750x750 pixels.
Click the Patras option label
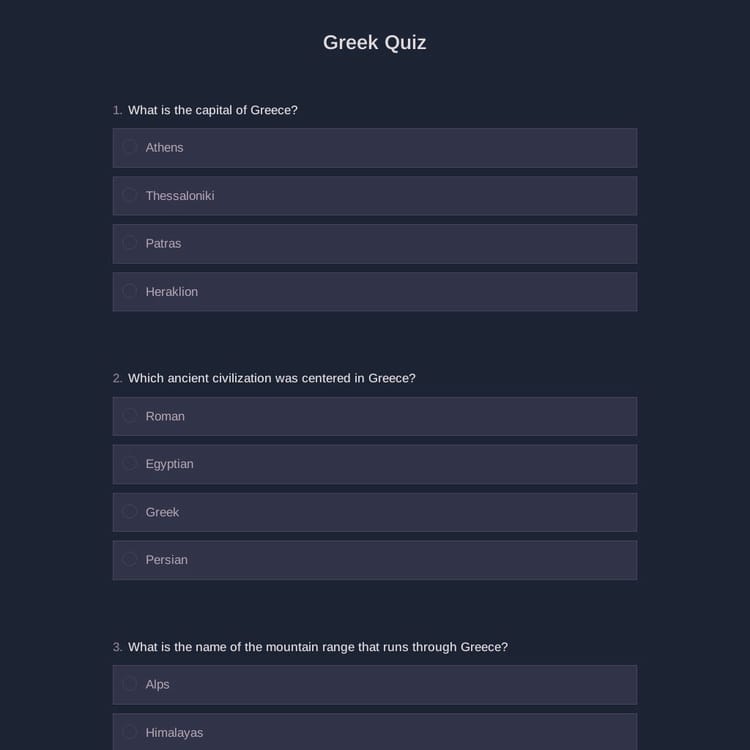[x=163, y=243]
